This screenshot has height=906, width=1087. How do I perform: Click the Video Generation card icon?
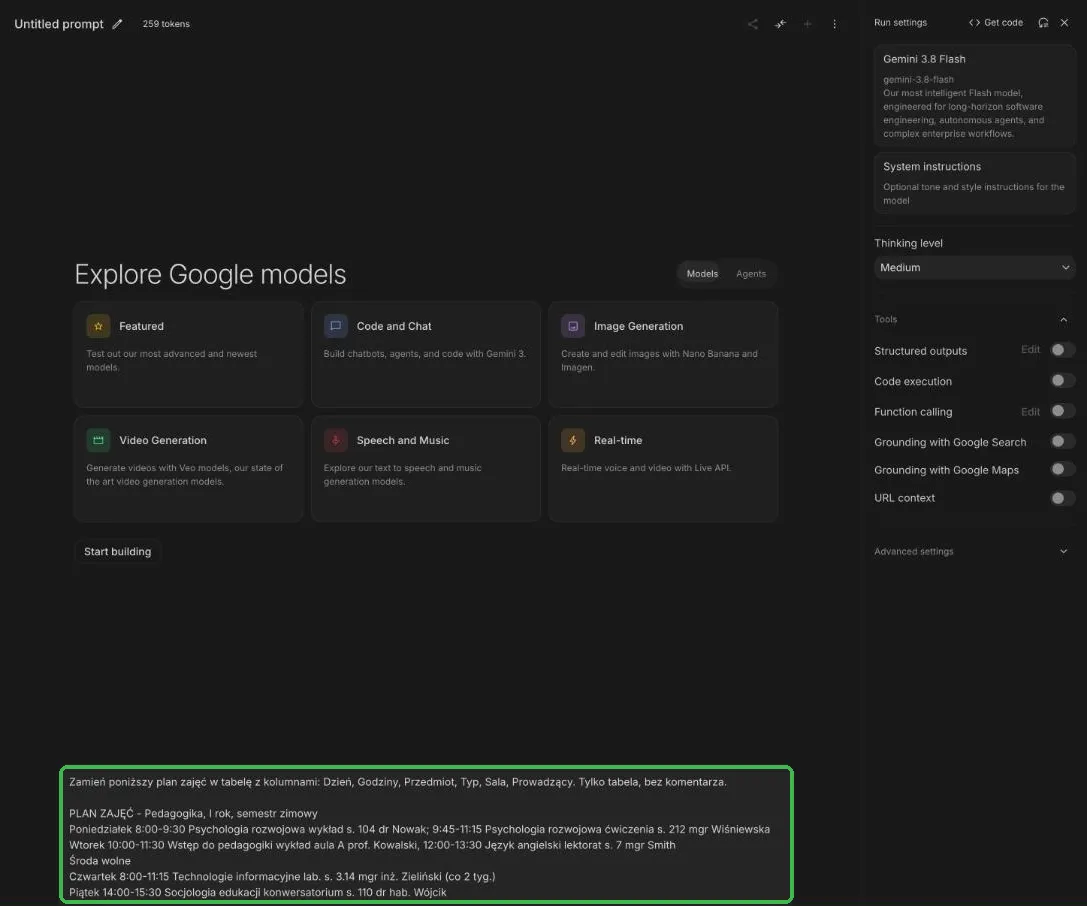click(98, 440)
